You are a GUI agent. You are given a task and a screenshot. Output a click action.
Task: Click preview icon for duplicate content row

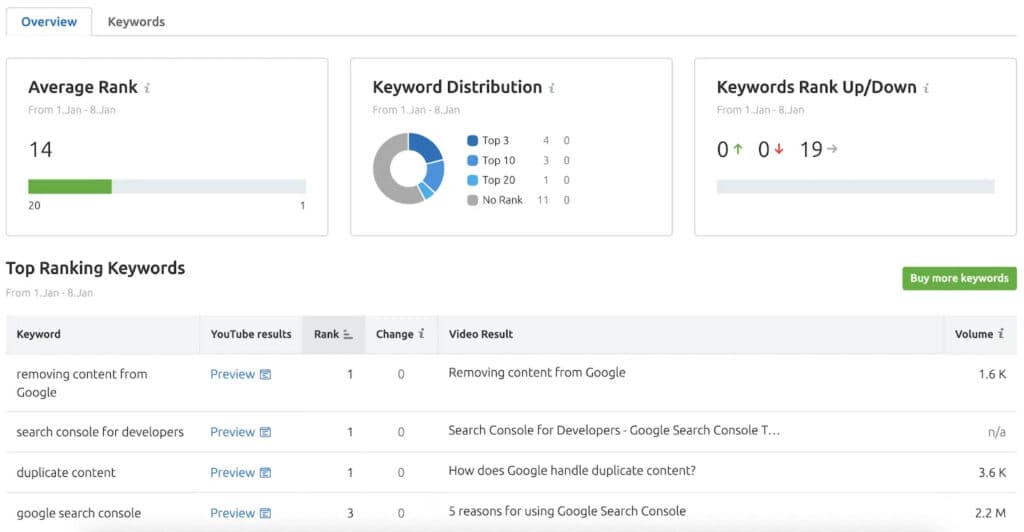point(265,473)
